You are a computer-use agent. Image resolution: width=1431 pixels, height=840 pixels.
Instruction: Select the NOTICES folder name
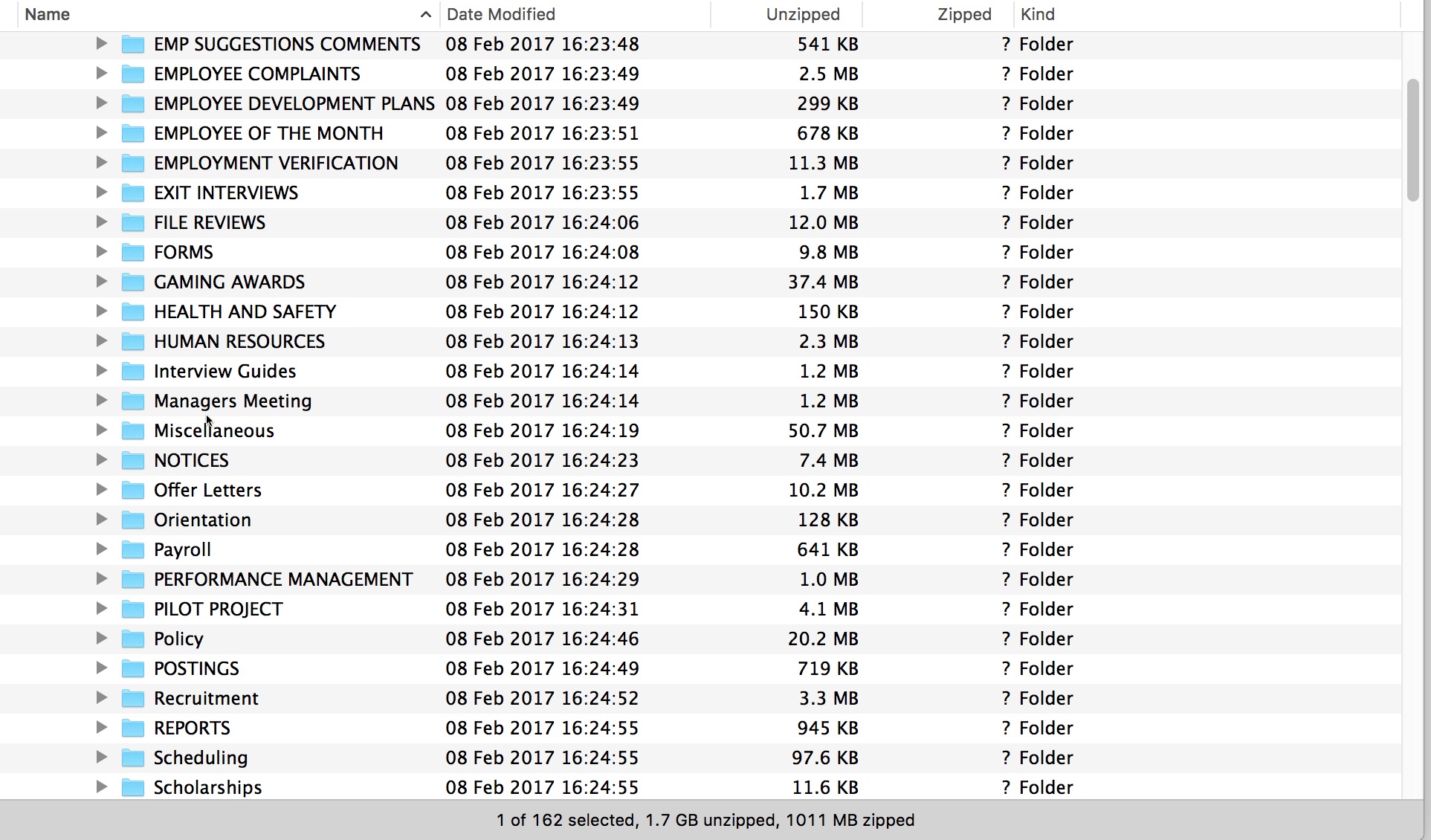pos(191,460)
